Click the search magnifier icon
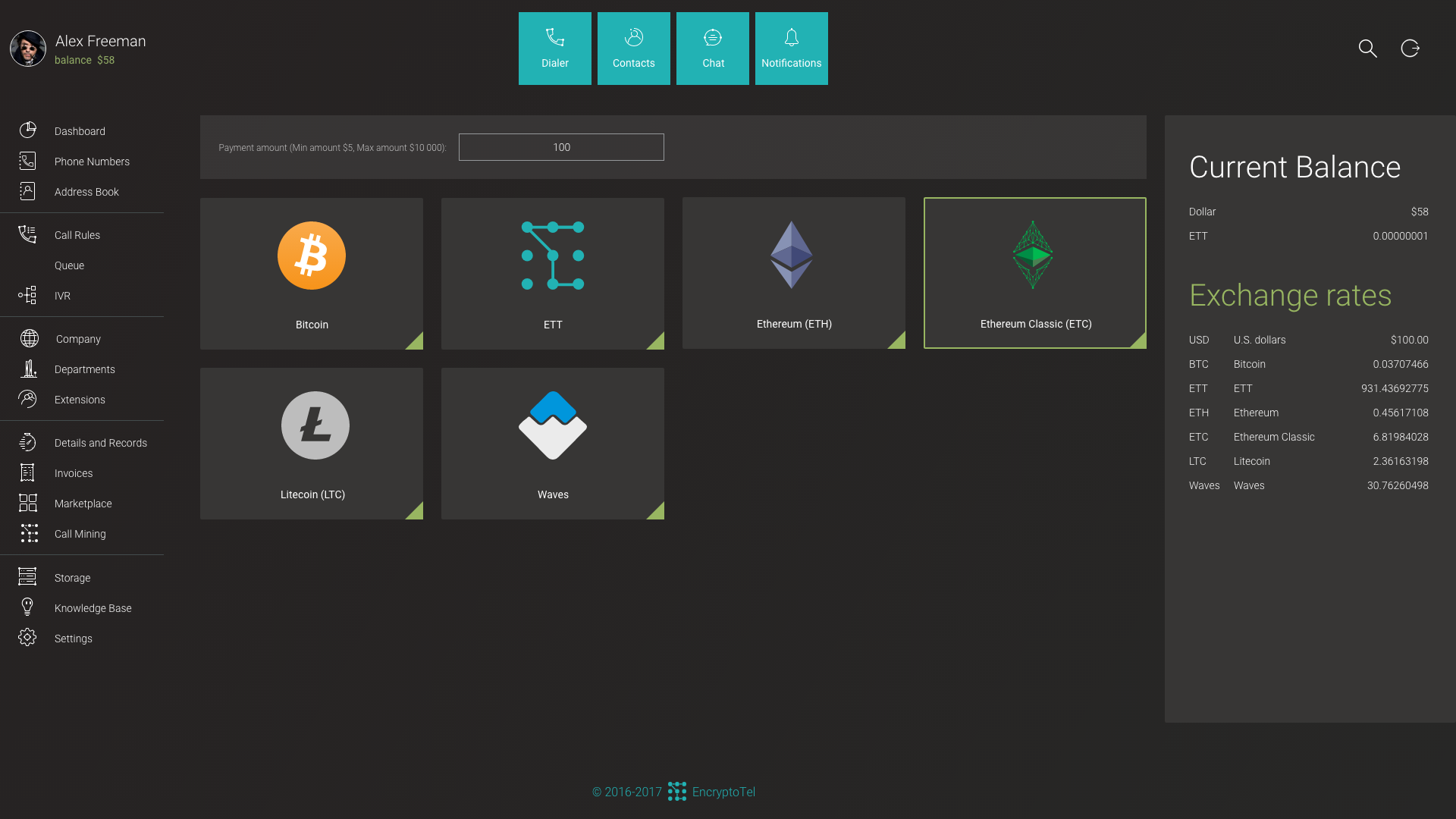This screenshot has height=819, width=1456. tap(1368, 49)
